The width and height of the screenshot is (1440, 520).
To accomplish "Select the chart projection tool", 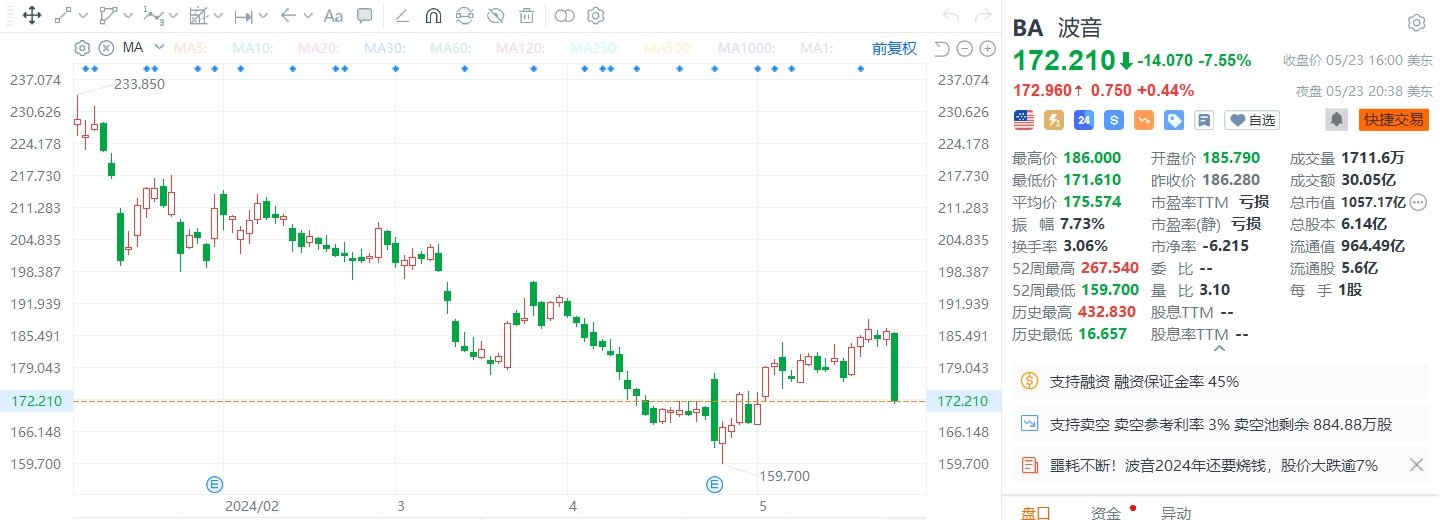I will coord(198,16).
